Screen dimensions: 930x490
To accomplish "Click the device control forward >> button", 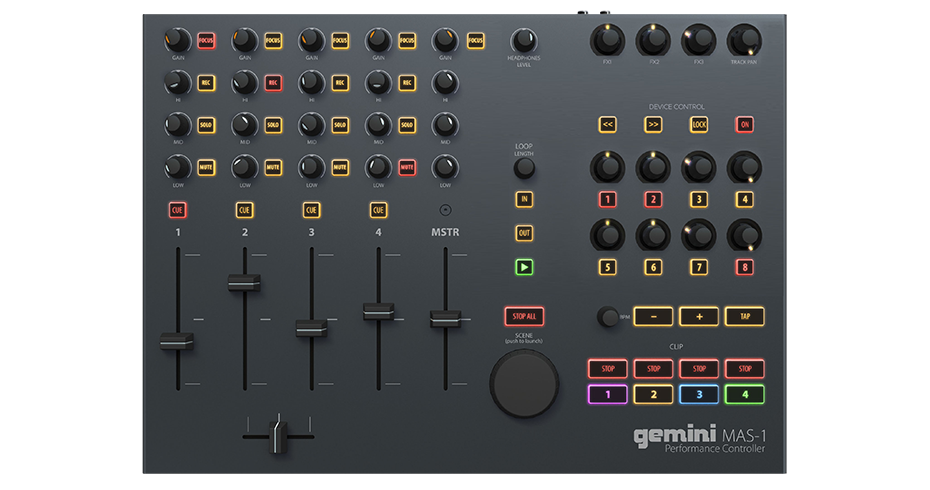I will tap(653, 125).
